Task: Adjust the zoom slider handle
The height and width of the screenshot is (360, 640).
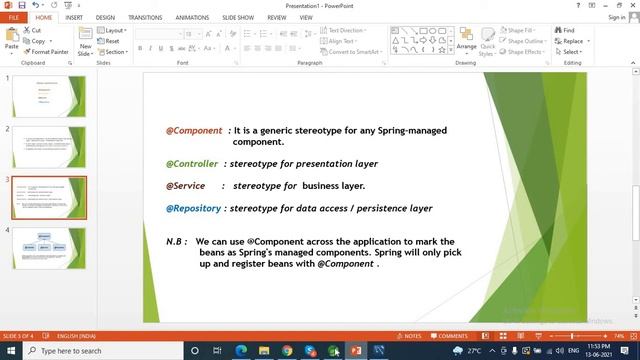Action: (572, 336)
